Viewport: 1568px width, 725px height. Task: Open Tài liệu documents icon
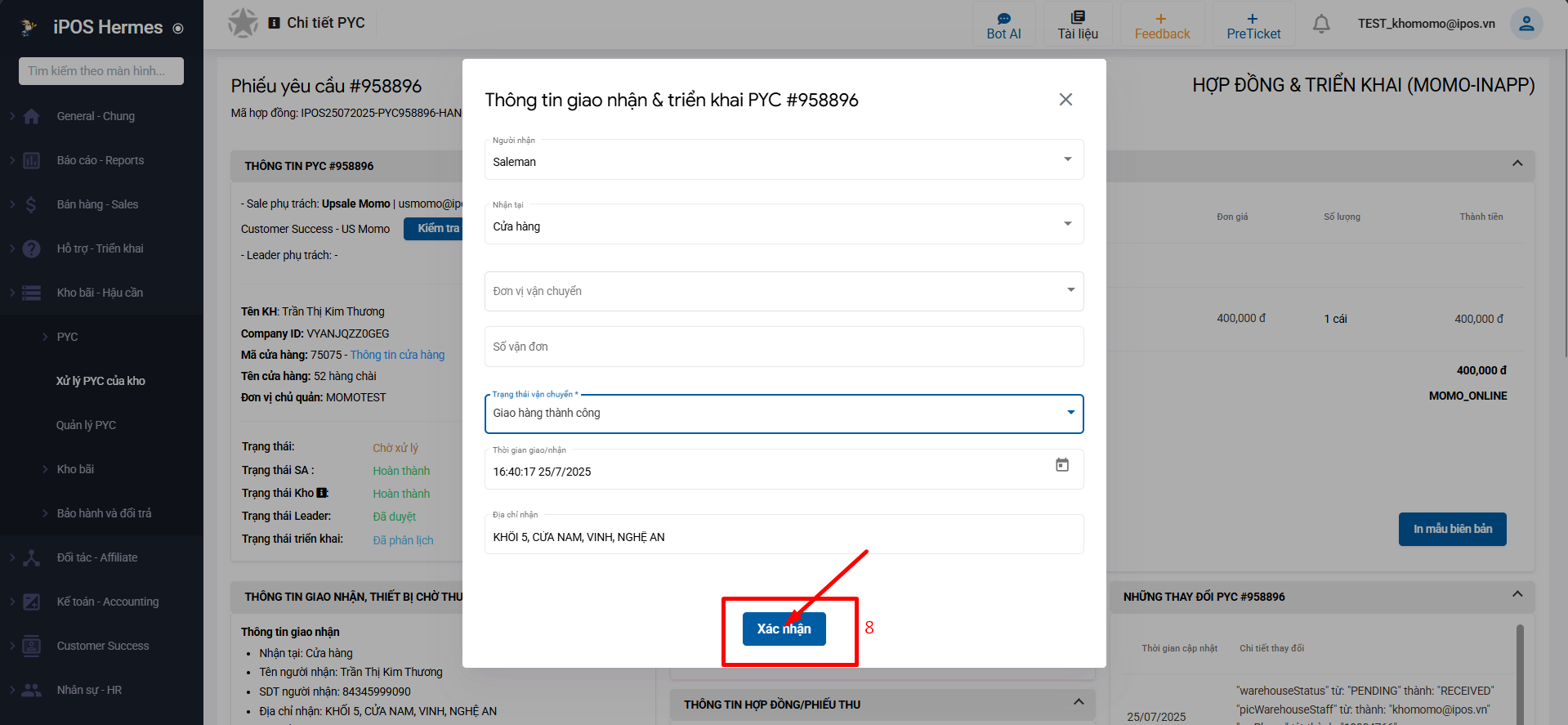[1077, 18]
